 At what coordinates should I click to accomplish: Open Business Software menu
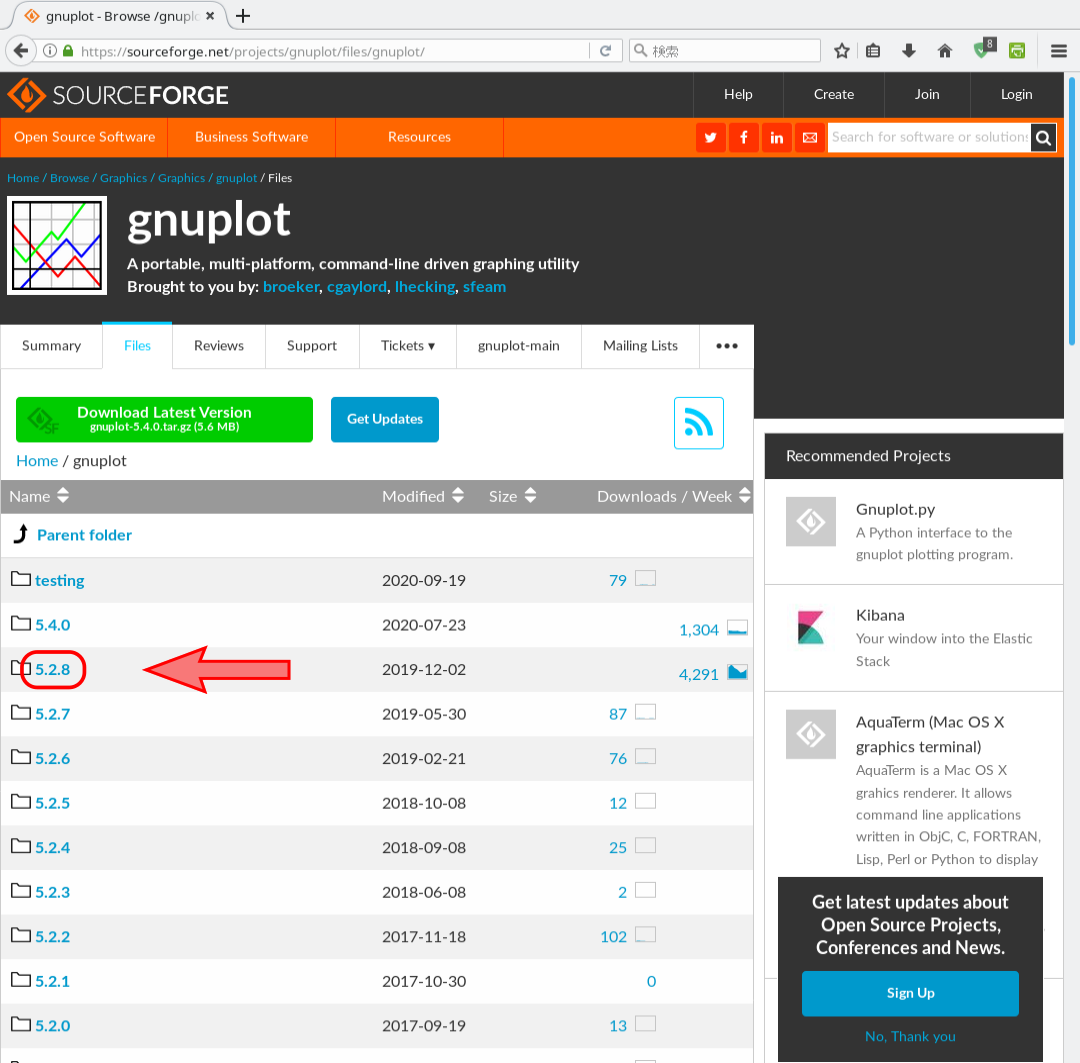point(251,137)
